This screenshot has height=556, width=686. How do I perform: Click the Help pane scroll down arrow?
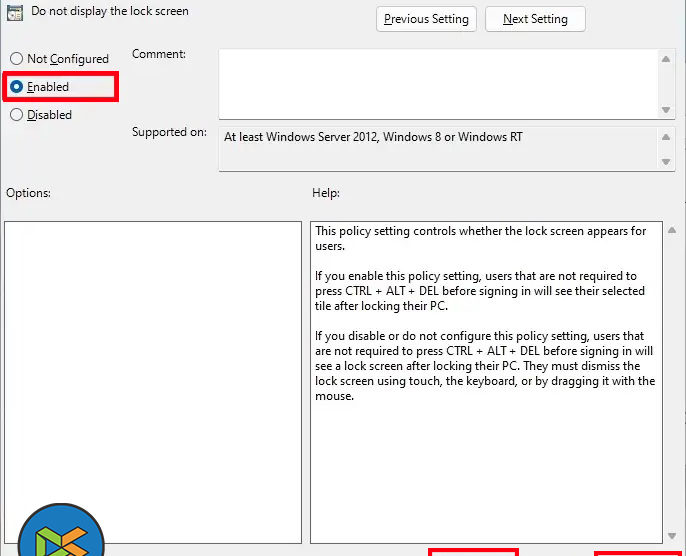tap(672, 536)
